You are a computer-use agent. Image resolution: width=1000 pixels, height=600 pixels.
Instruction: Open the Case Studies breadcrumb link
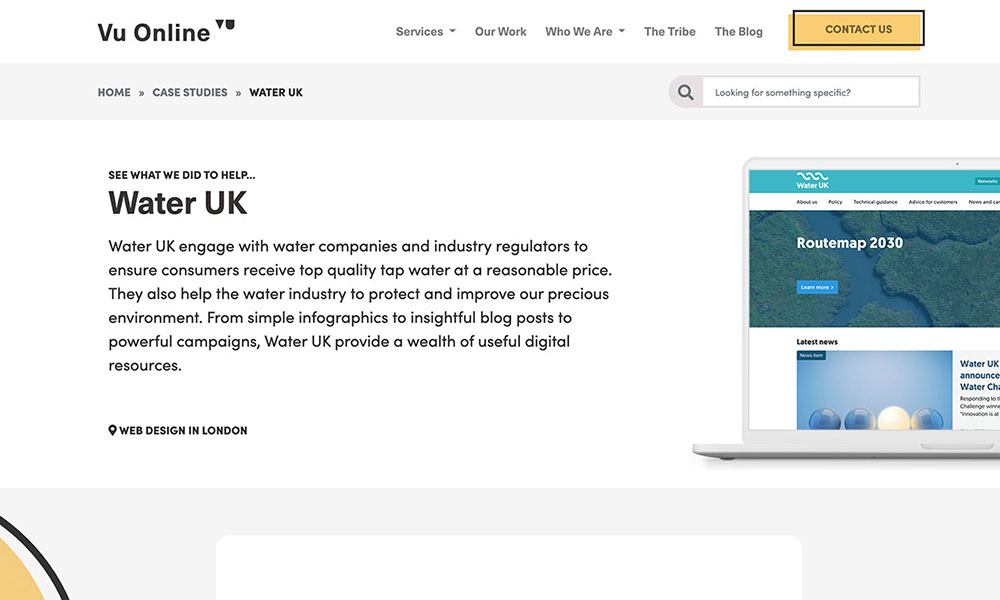coord(190,92)
